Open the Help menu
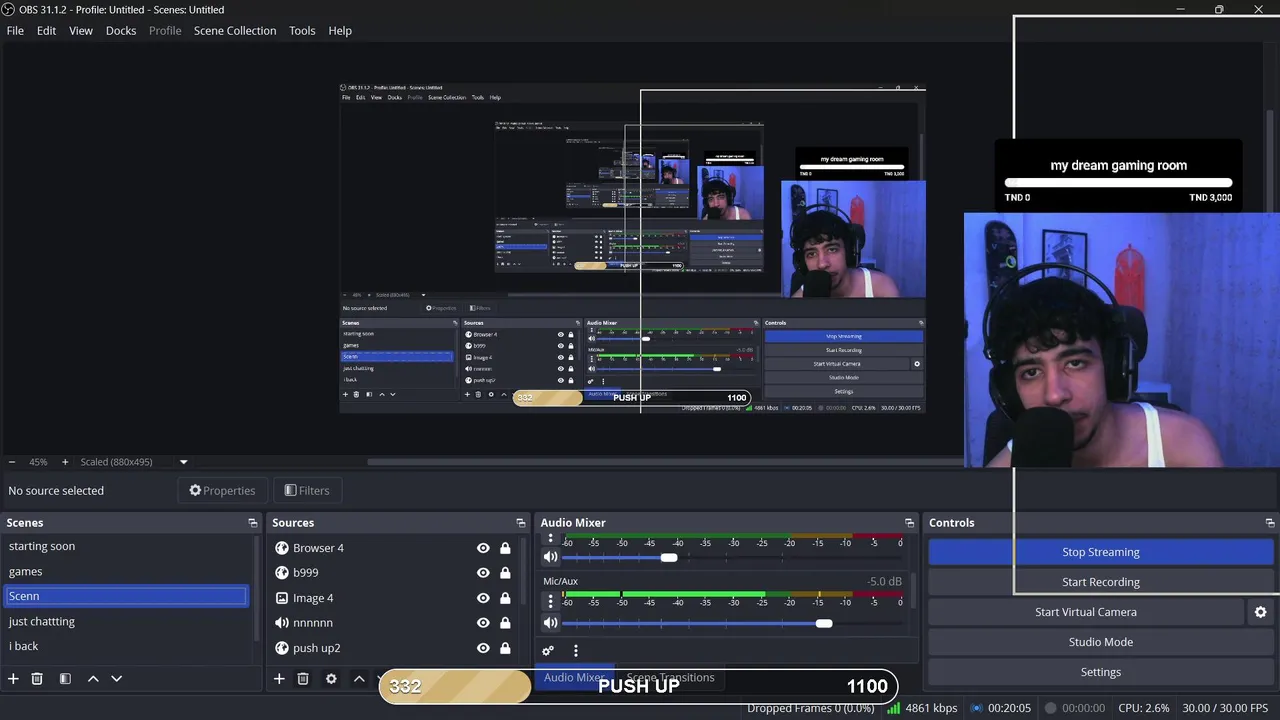The height and width of the screenshot is (720, 1280). pos(340,31)
